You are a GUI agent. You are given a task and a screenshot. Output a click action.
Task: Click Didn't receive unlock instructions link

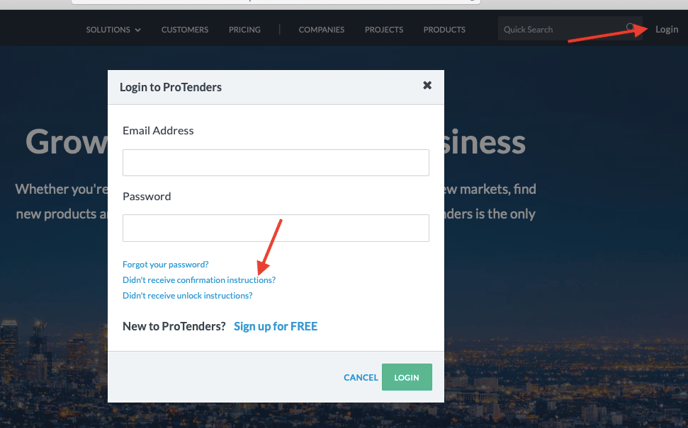click(187, 295)
